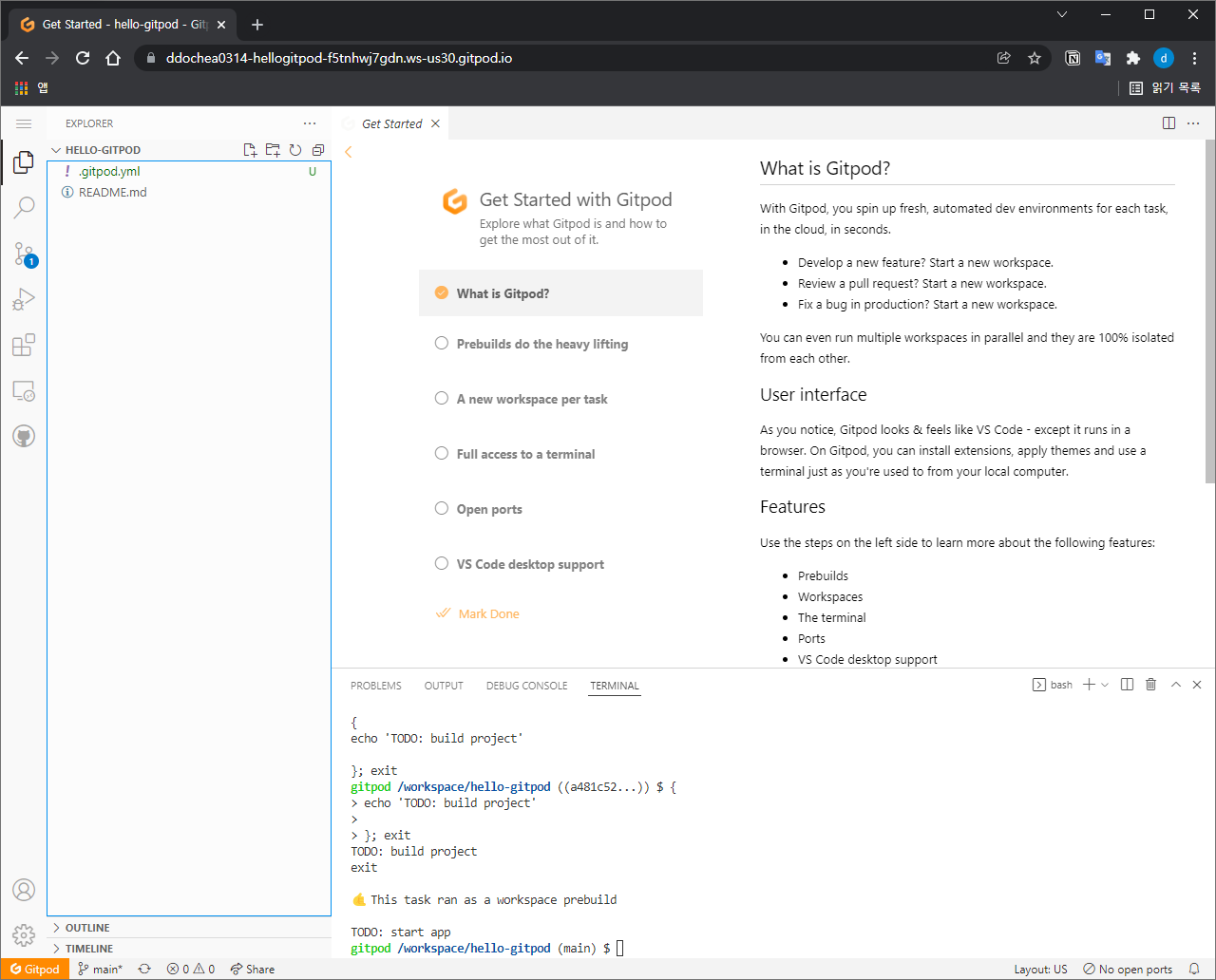Open errors and warnings count indicator
Viewport: 1216px width, 980px height.
coord(191,970)
